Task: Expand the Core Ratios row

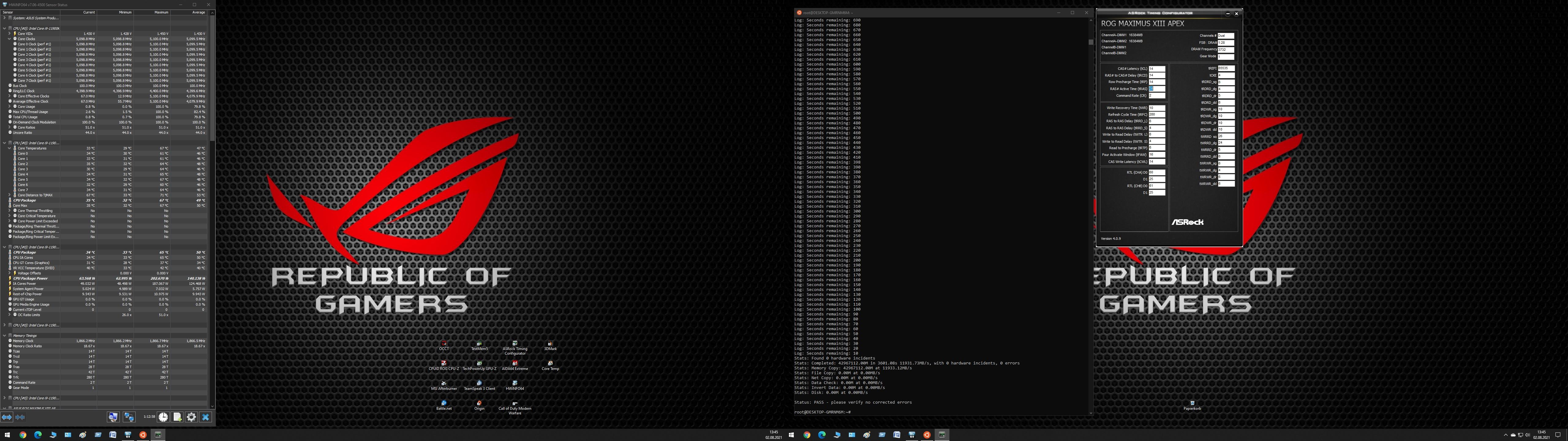Action: click(10, 127)
